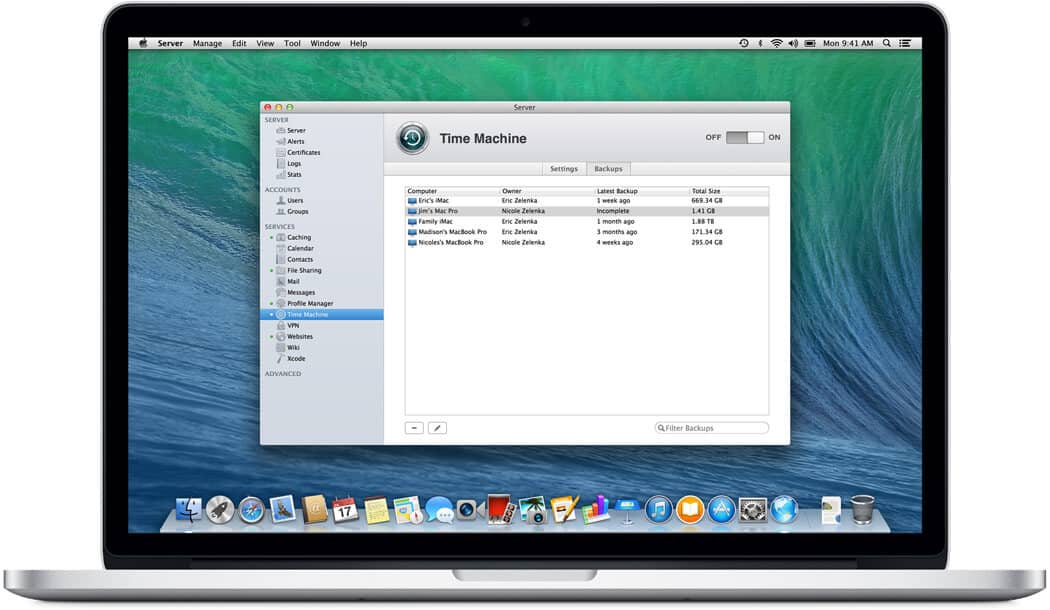The width and height of the screenshot is (1050, 610).
Task: Select Nicoles's MacBook Pro backup row
Action: (x=587, y=242)
